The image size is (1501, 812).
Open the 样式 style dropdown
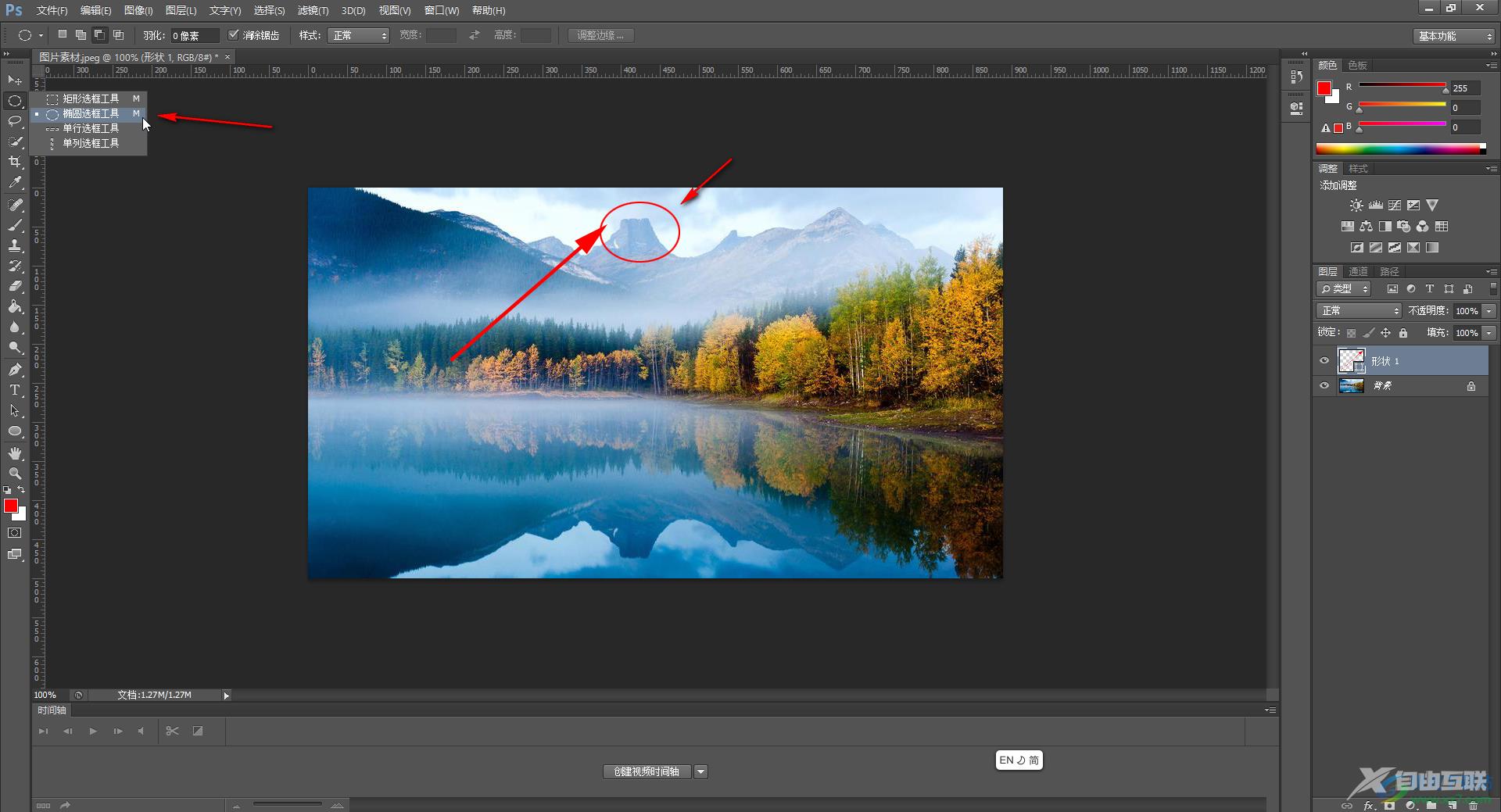358,35
